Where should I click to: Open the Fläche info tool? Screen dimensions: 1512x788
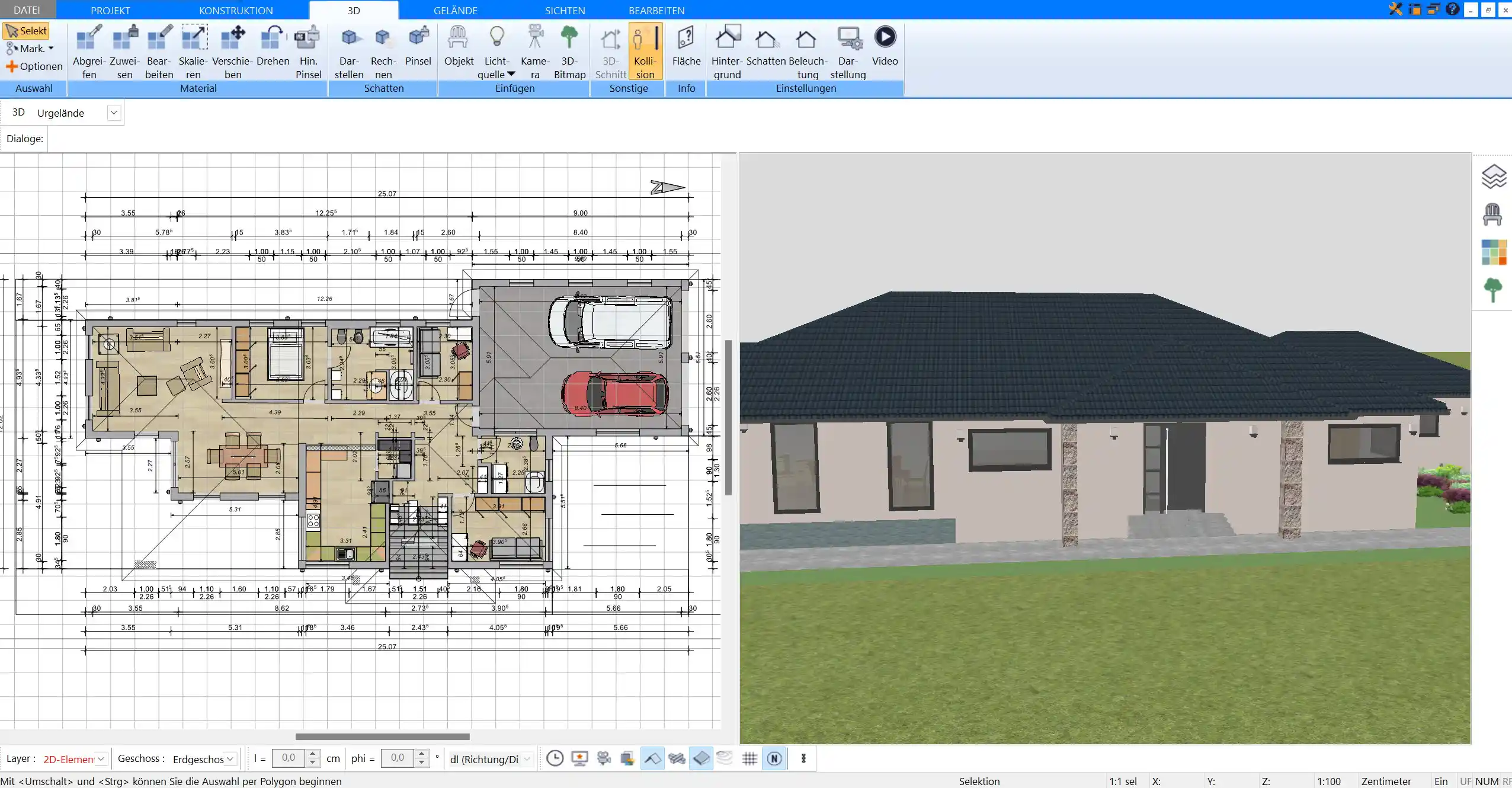(686, 45)
